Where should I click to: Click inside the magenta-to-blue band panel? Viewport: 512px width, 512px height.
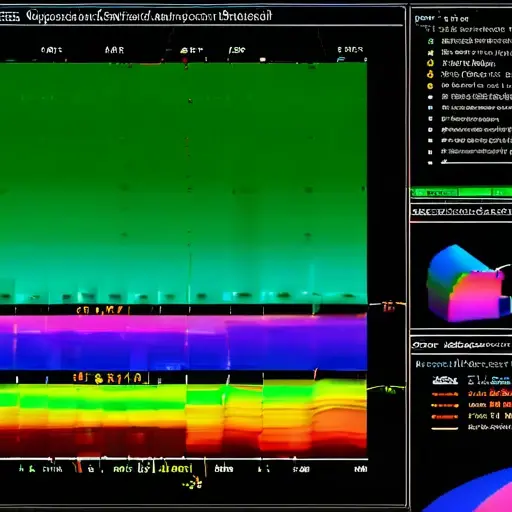tap(183, 343)
